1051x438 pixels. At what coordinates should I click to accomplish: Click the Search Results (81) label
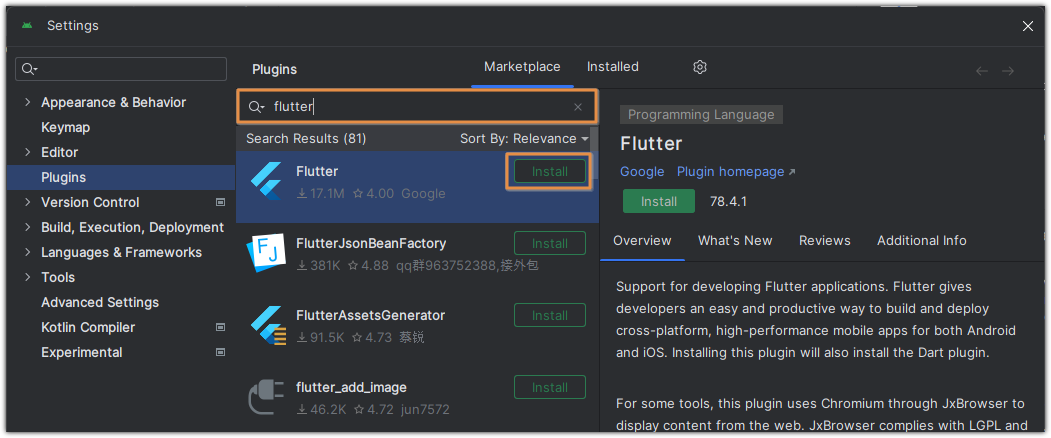306,138
